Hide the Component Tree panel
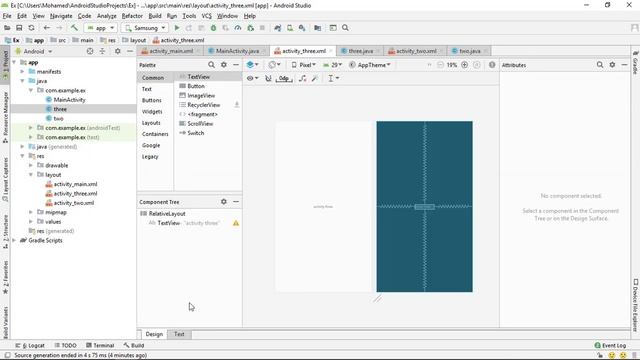The image size is (640, 360). coord(236,202)
